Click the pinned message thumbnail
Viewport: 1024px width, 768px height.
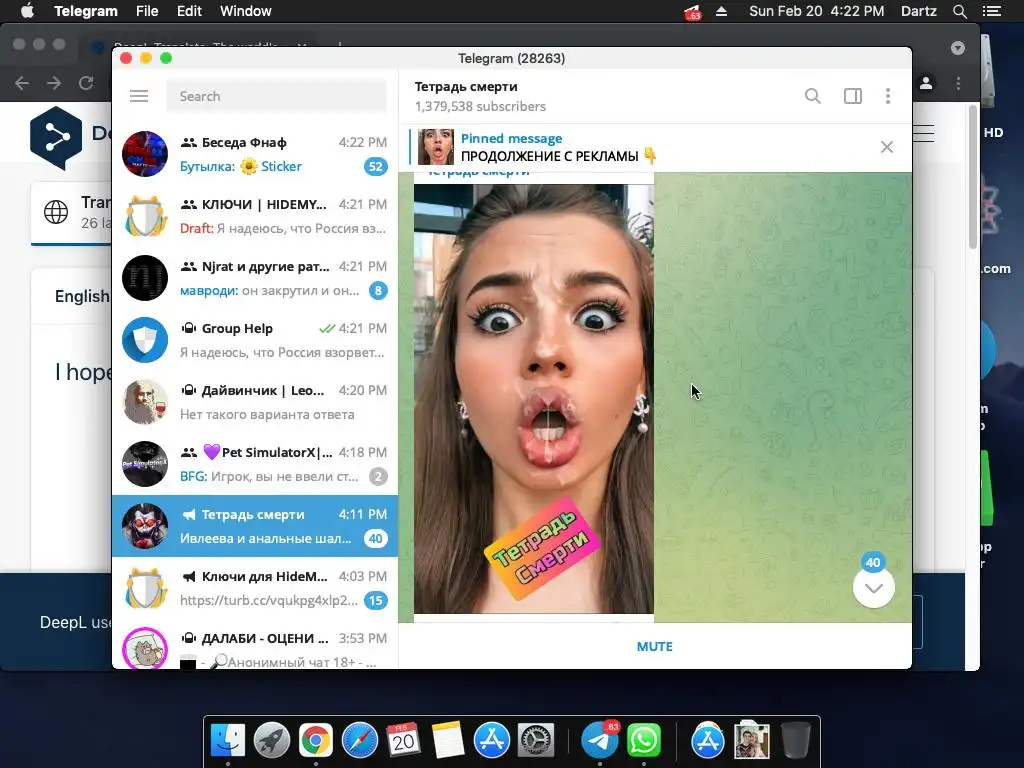point(436,147)
